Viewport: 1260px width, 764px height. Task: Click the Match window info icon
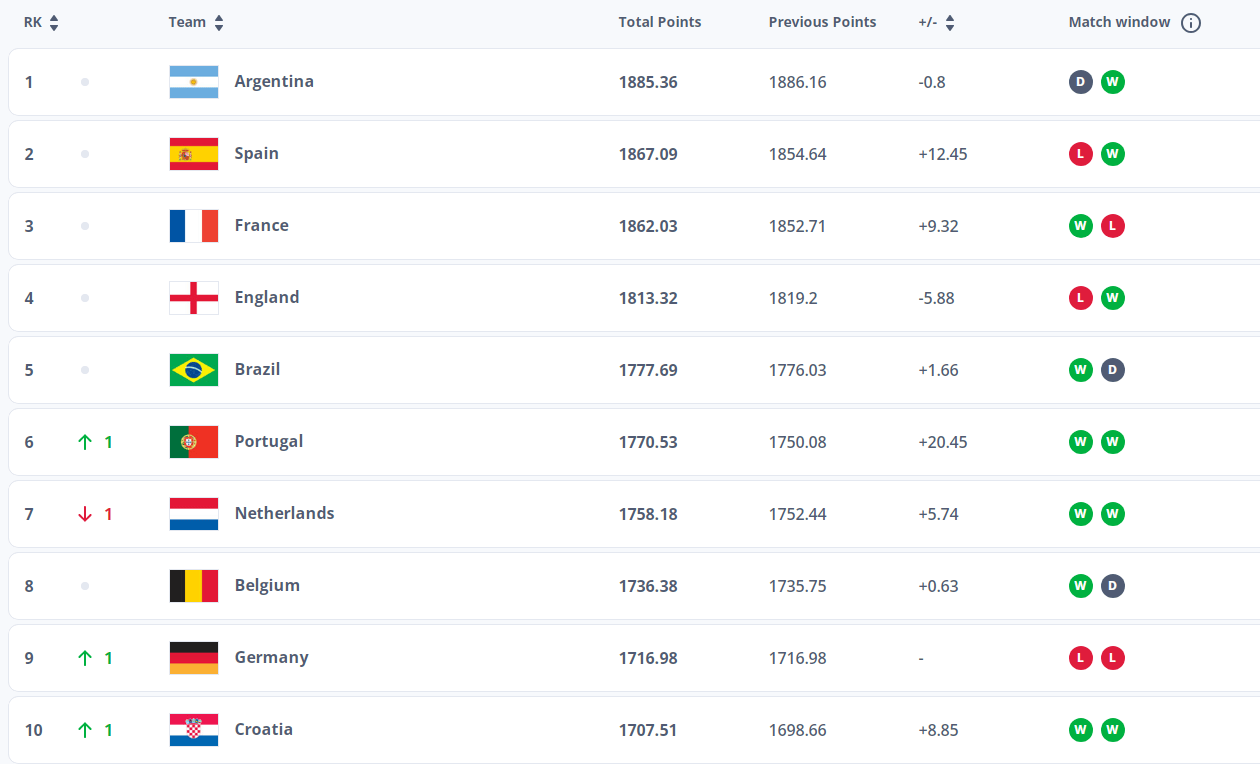pyautogui.click(x=1190, y=23)
